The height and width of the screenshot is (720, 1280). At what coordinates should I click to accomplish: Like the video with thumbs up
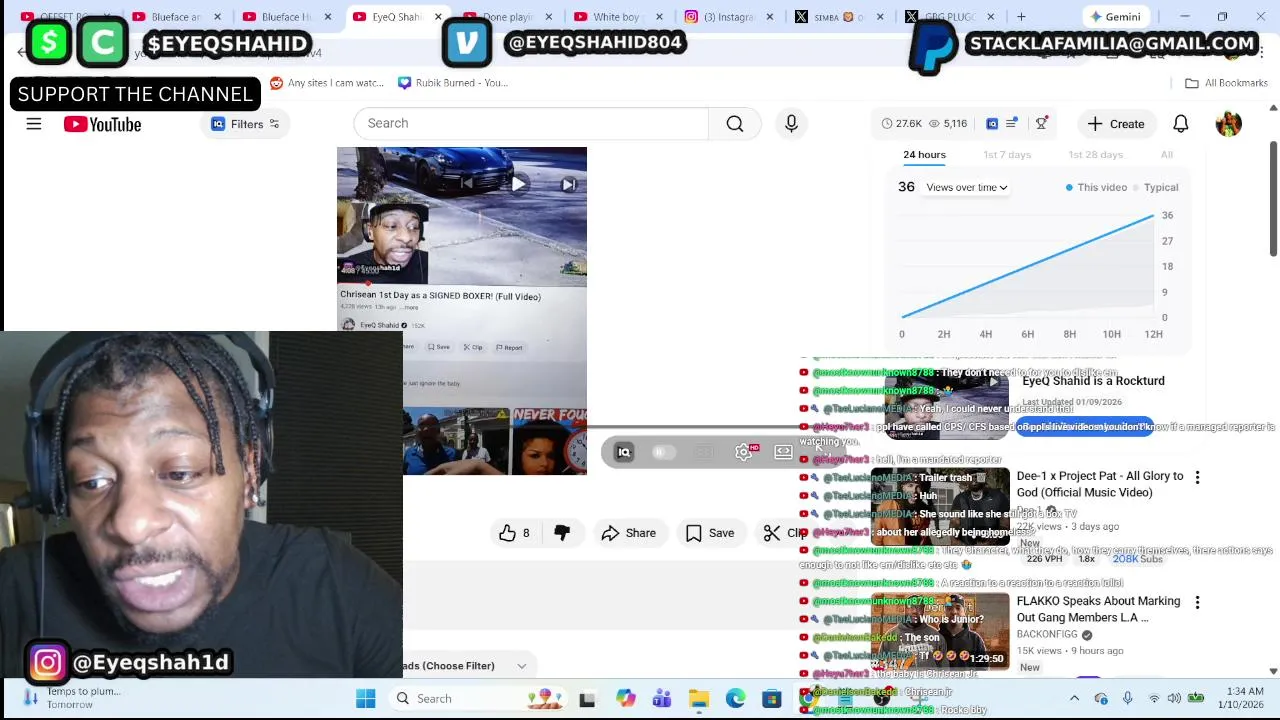(514, 533)
